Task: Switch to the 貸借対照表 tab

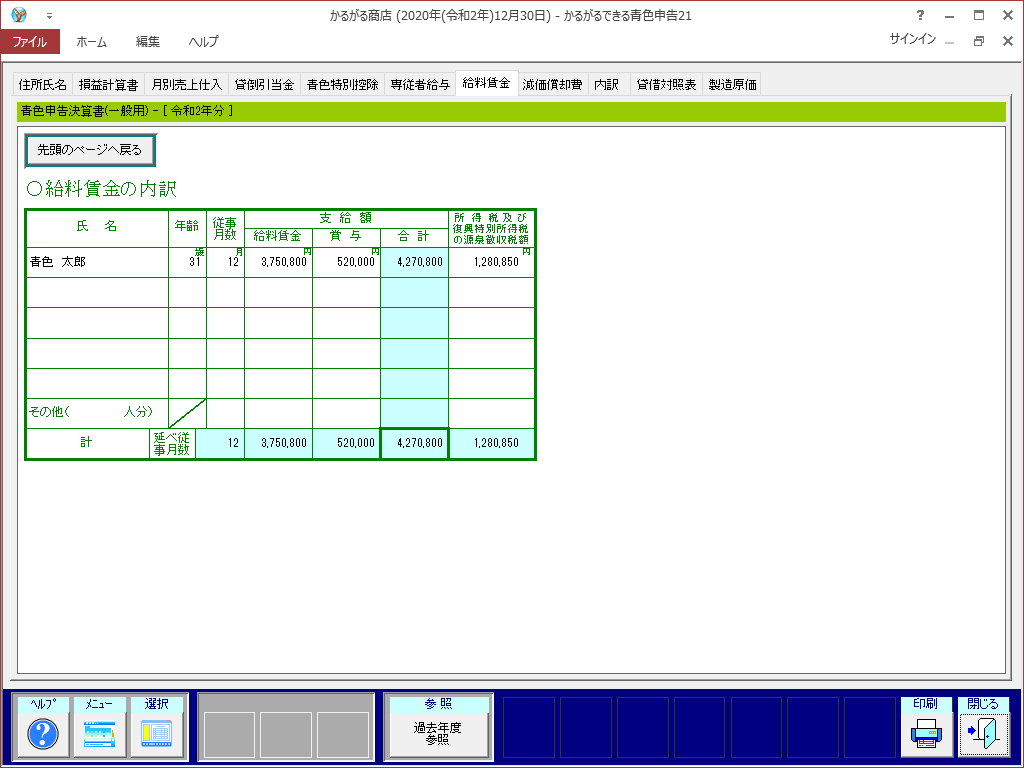Action: (x=666, y=84)
